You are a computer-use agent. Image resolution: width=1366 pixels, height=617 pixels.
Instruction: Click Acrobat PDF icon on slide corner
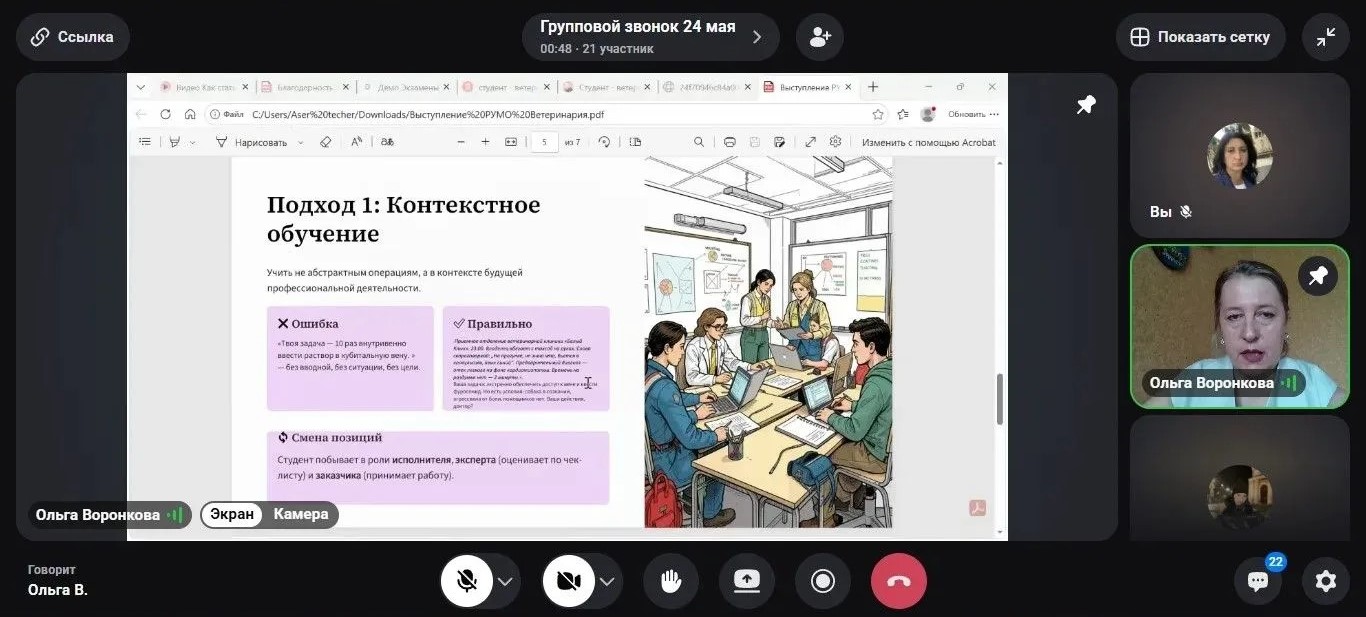[978, 508]
